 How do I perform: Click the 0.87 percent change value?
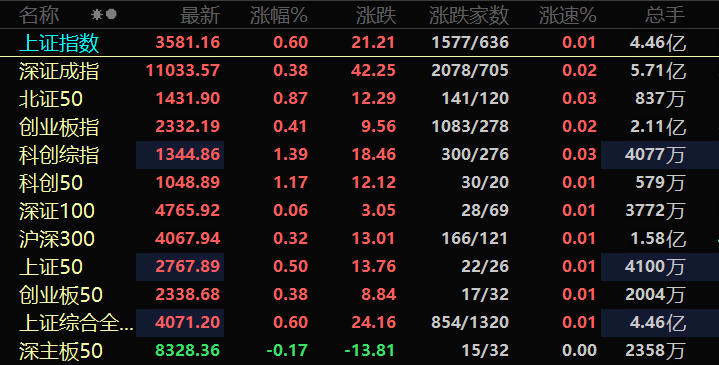(291, 99)
